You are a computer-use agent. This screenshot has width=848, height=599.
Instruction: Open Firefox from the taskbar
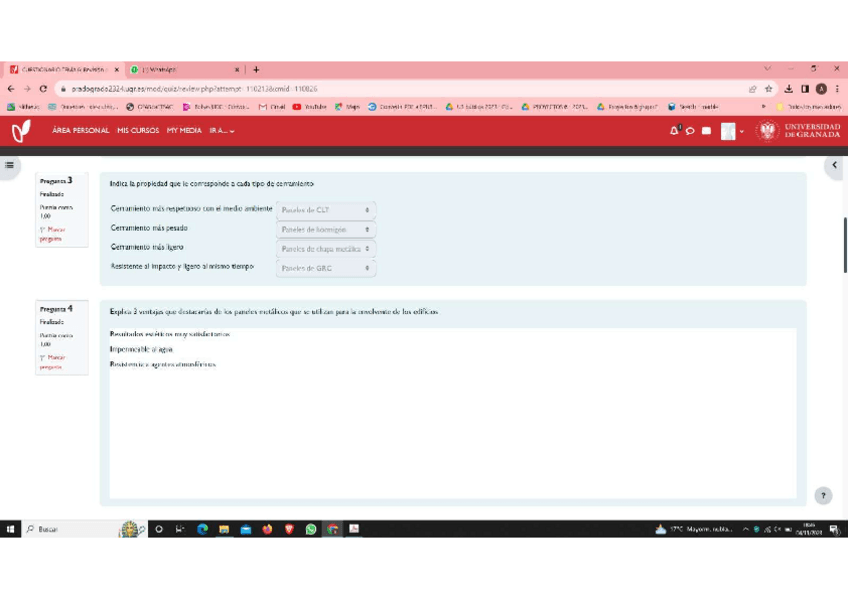pyautogui.click(x=267, y=529)
